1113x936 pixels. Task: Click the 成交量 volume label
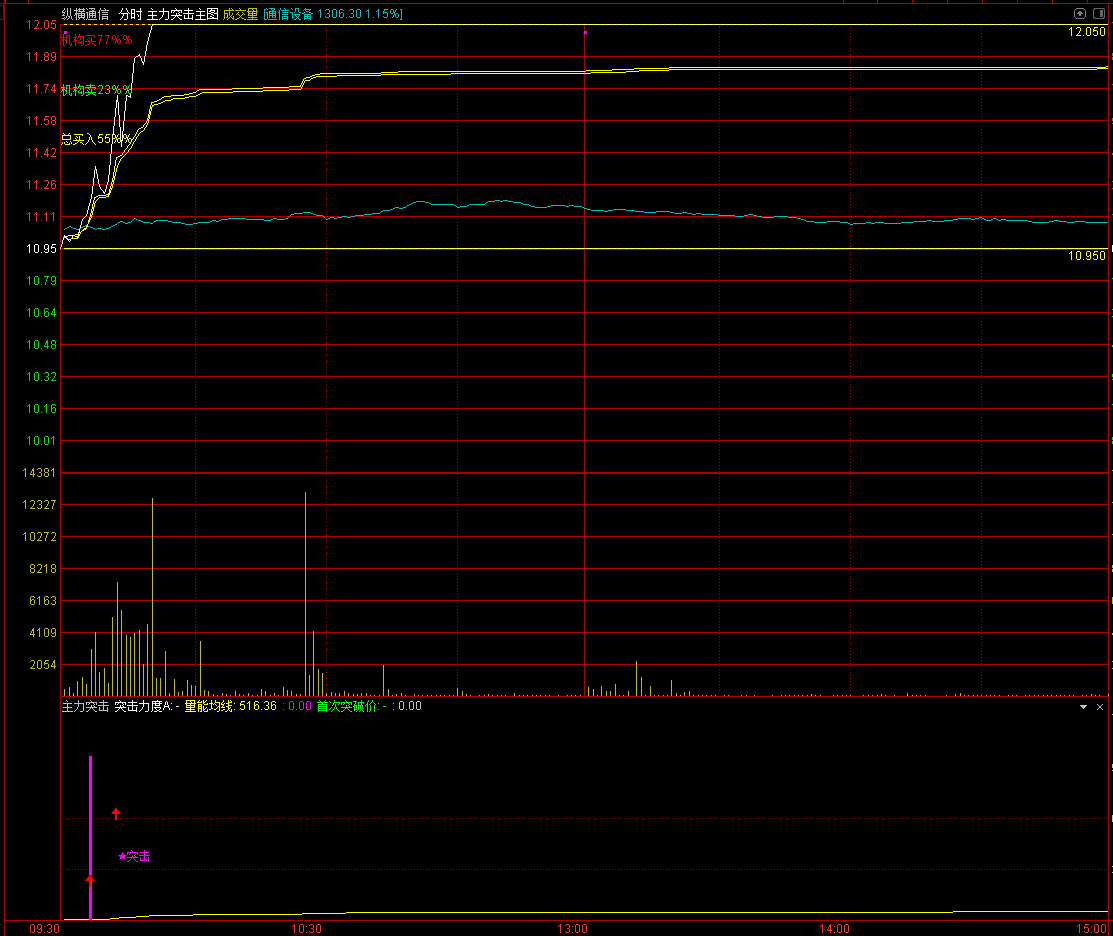(240, 15)
